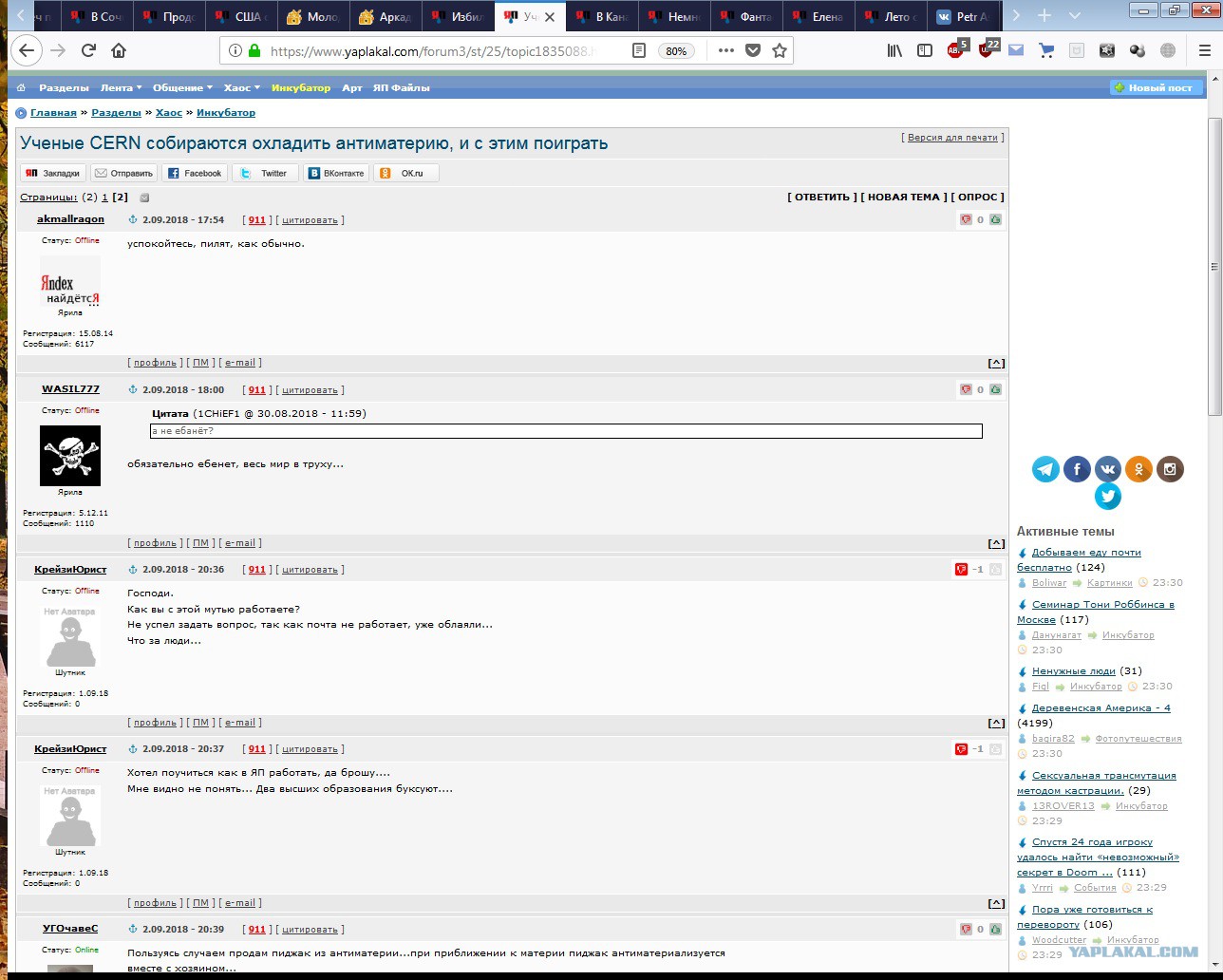Click the Twitter round social icon
The width and height of the screenshot is (1223, 980).
(1108, 497)
